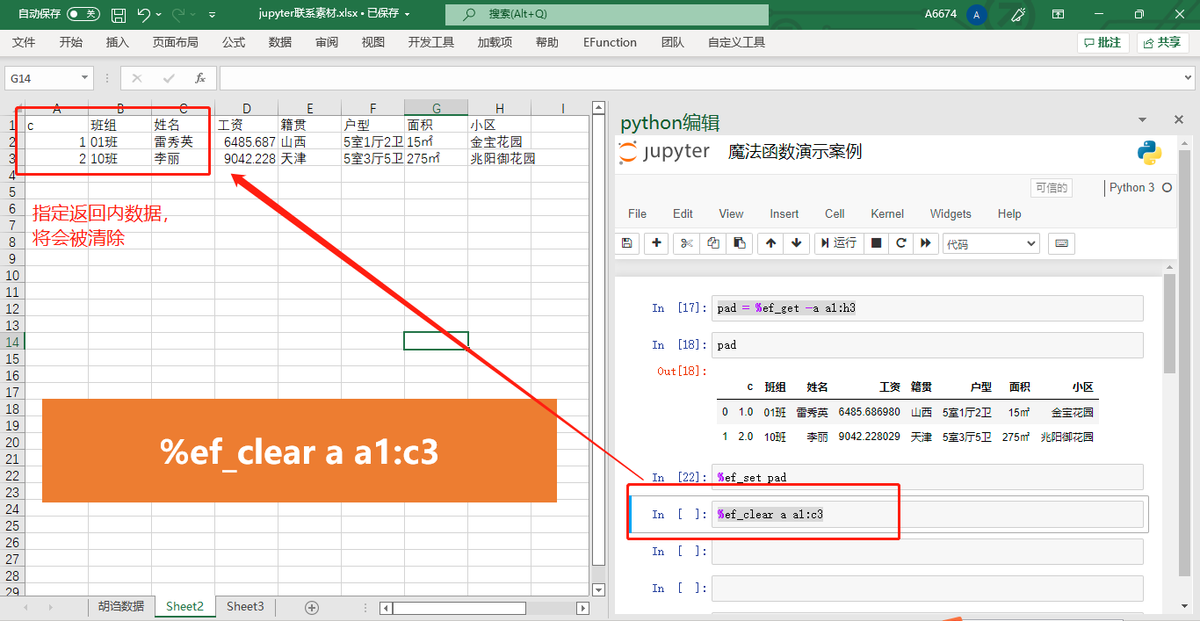Click the Python logo in Jupyter header
Viewport: 1200px width, 621px height.
click(1149, 152)
